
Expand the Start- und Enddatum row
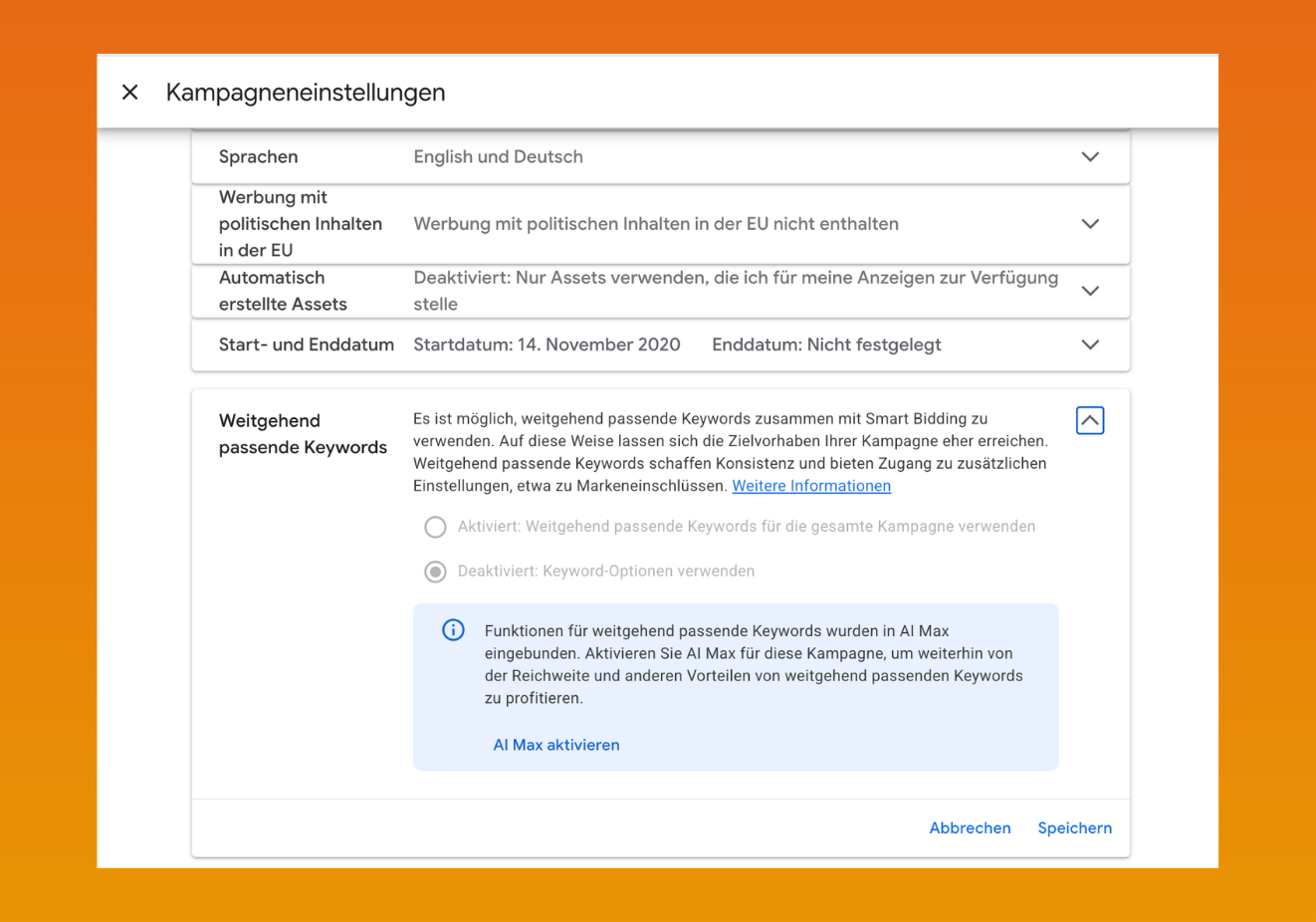[x=1090, y=345]
